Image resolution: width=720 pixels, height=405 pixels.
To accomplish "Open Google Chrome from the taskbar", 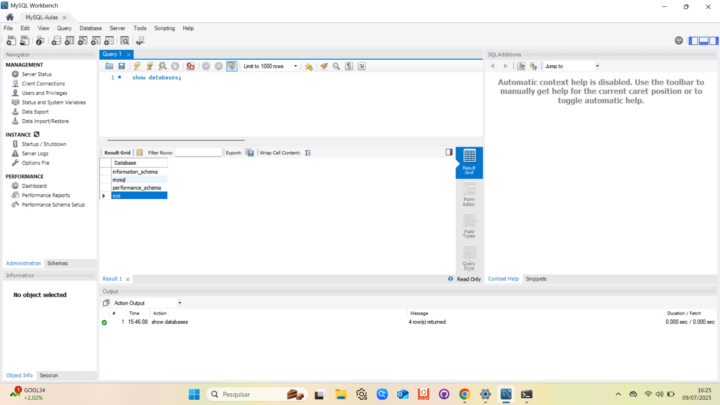I will [x=464, y=394].
